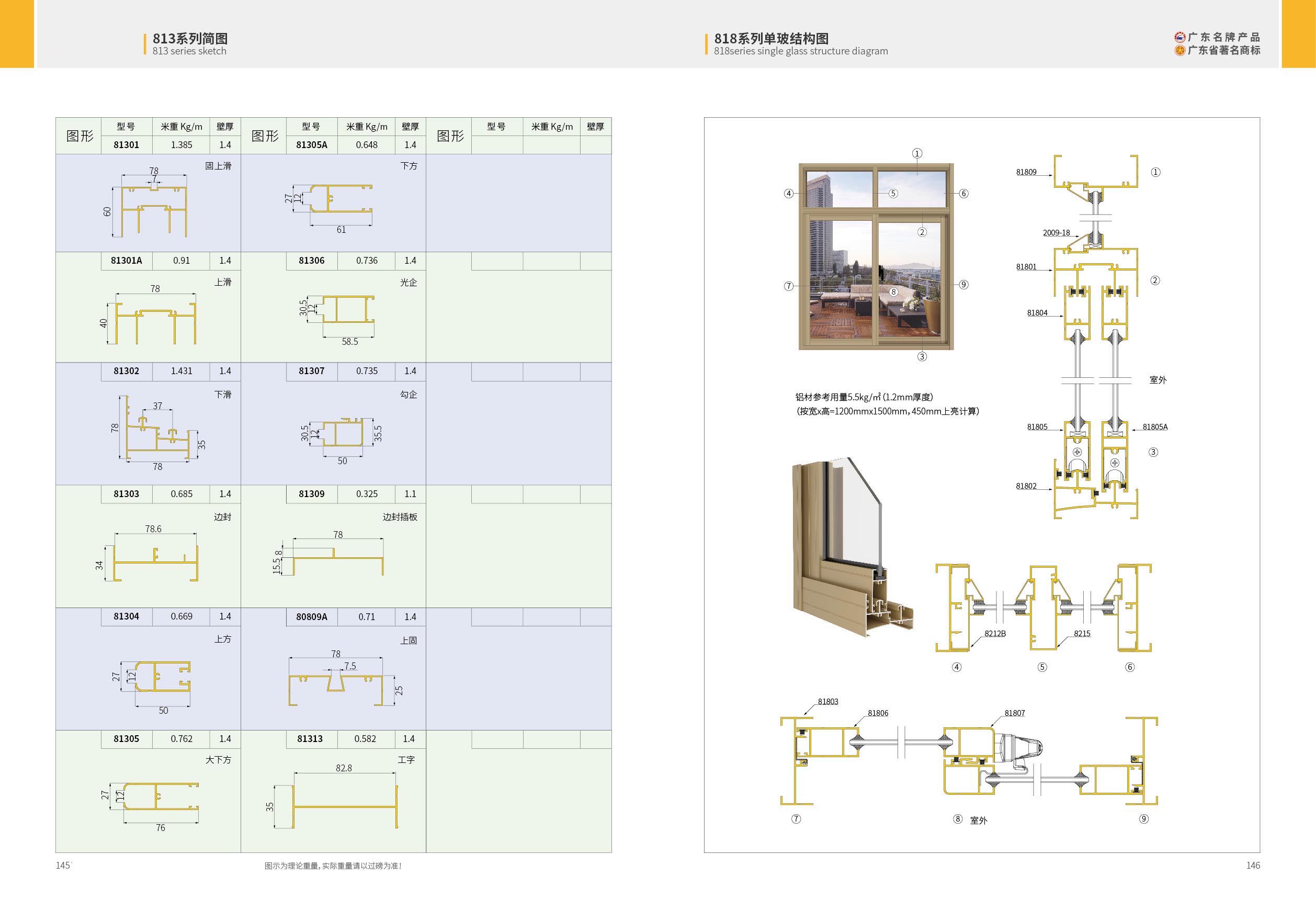Select the 按宽x高=1200mmx1500mm calculation note

888,411
